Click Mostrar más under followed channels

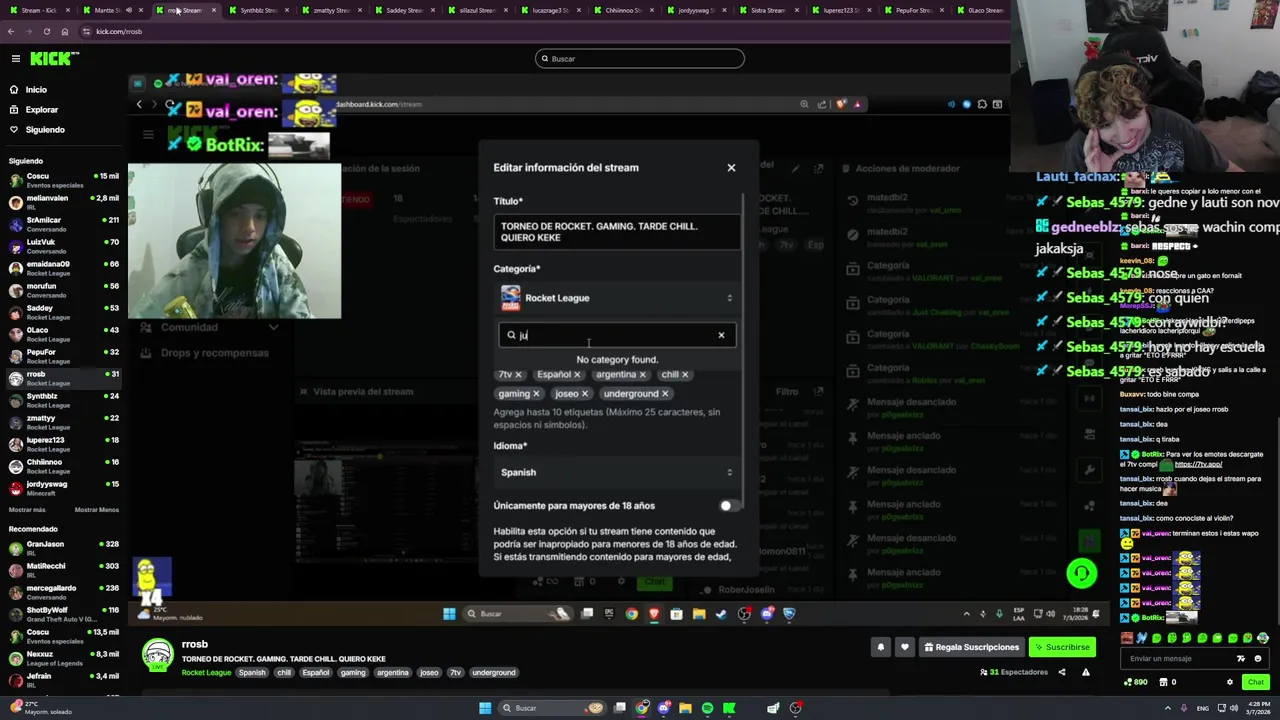pos(27,510)
